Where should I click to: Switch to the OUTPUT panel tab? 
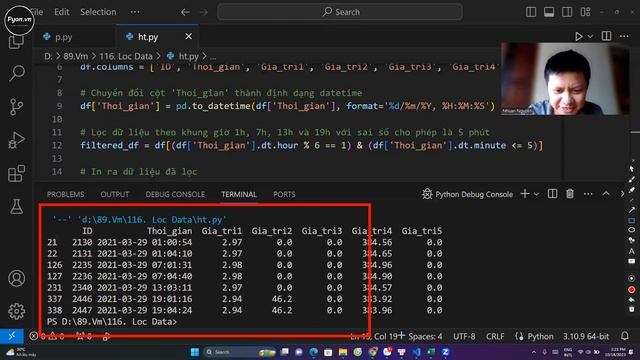click(x=115, y=194)
